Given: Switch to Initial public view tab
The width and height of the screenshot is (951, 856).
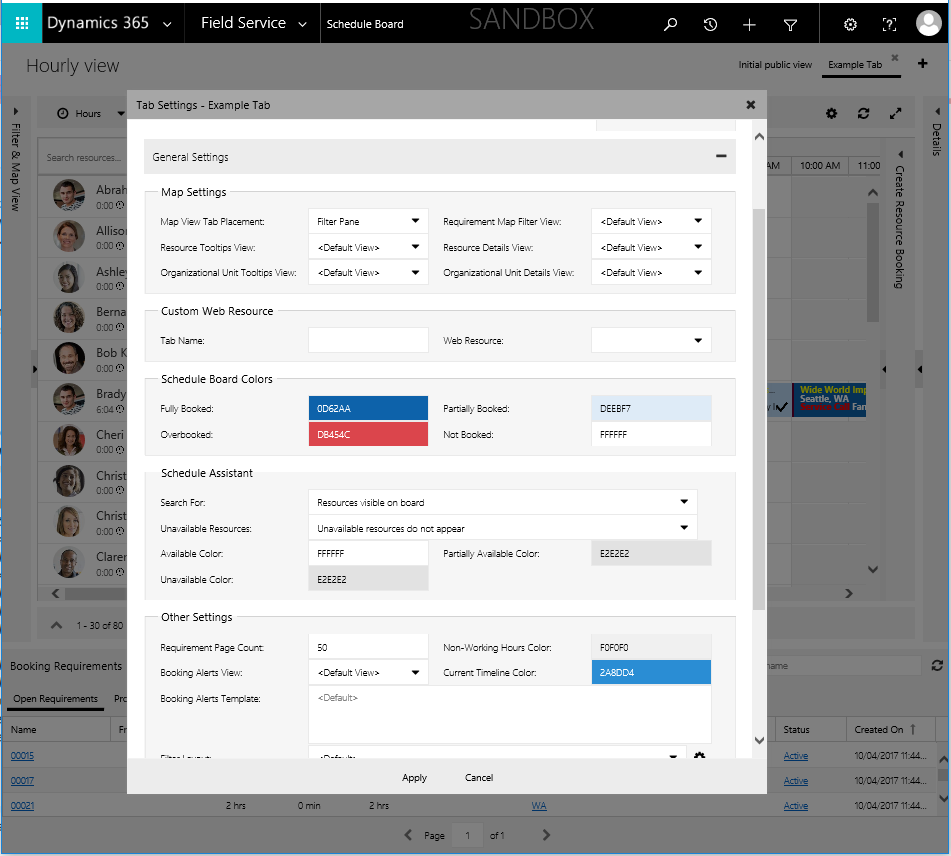Looking at the screenshot, I should point(775,65).
